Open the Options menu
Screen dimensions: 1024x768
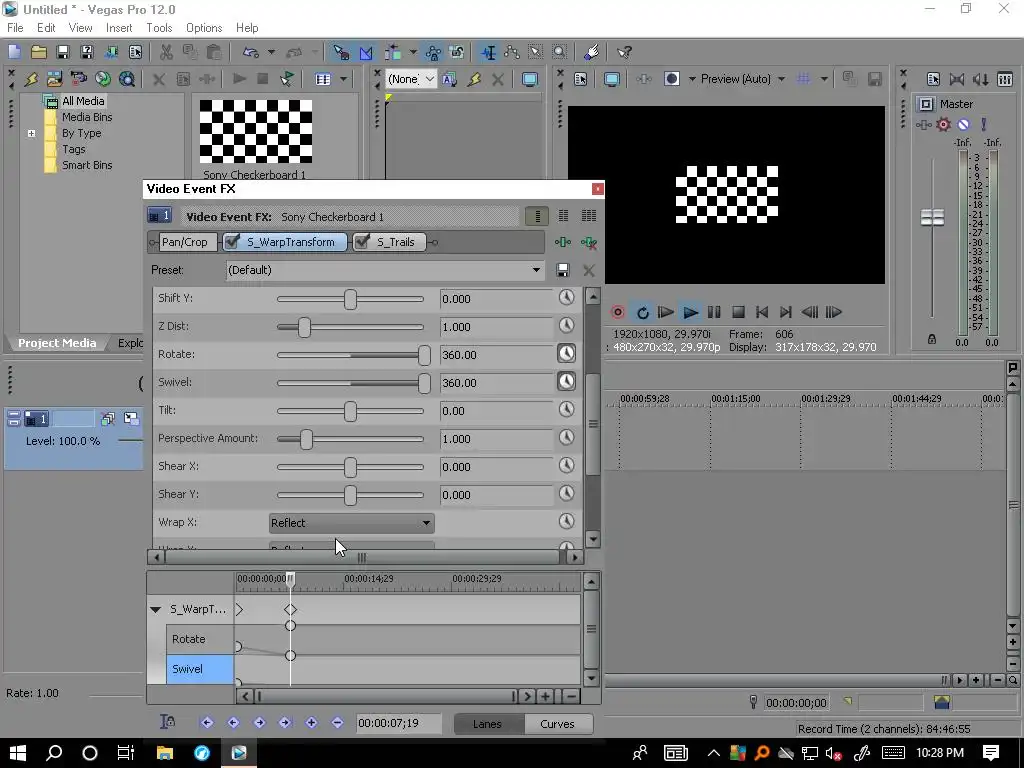[x=204, y=27]
